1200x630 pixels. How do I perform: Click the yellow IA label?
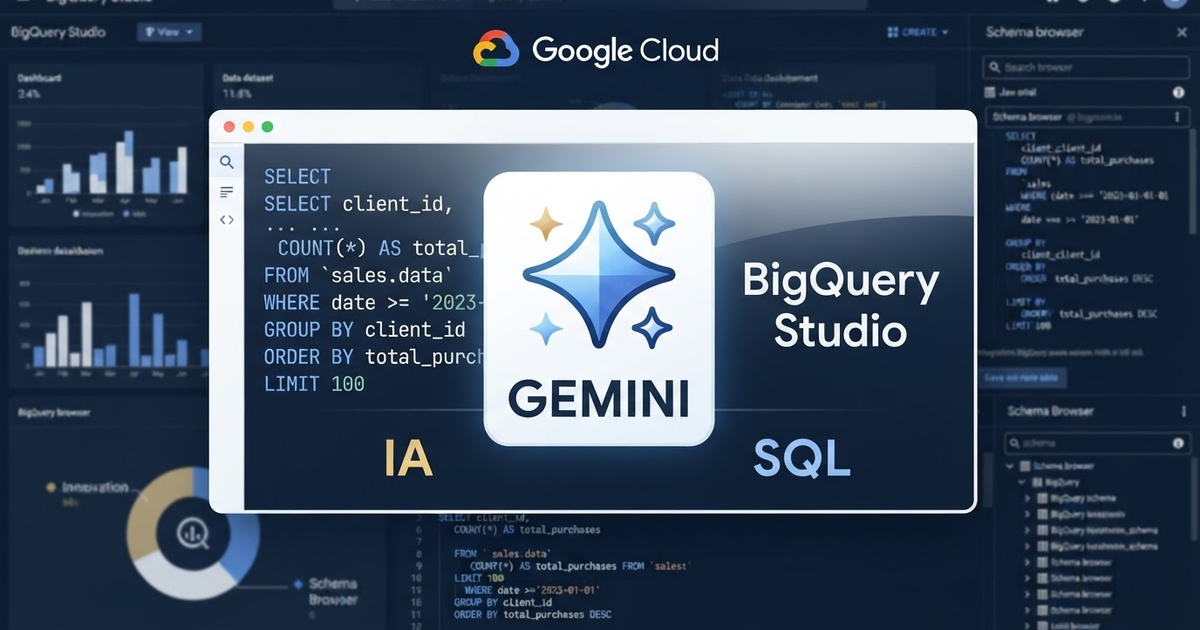408,457
